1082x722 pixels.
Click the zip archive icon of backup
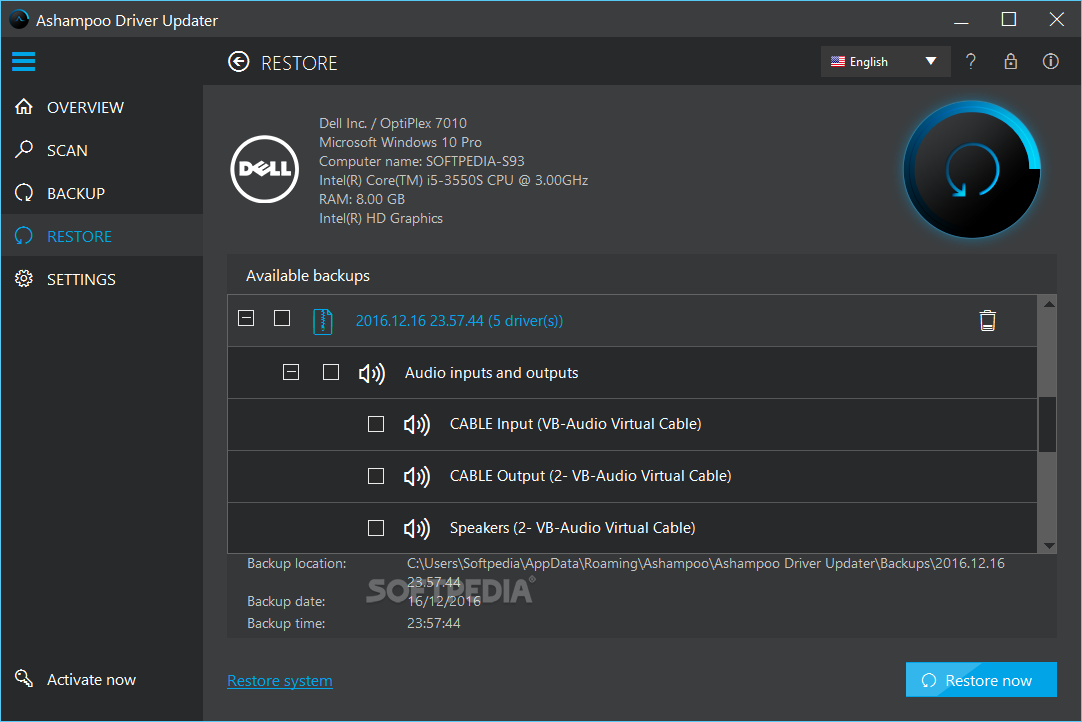click(322, 321)
